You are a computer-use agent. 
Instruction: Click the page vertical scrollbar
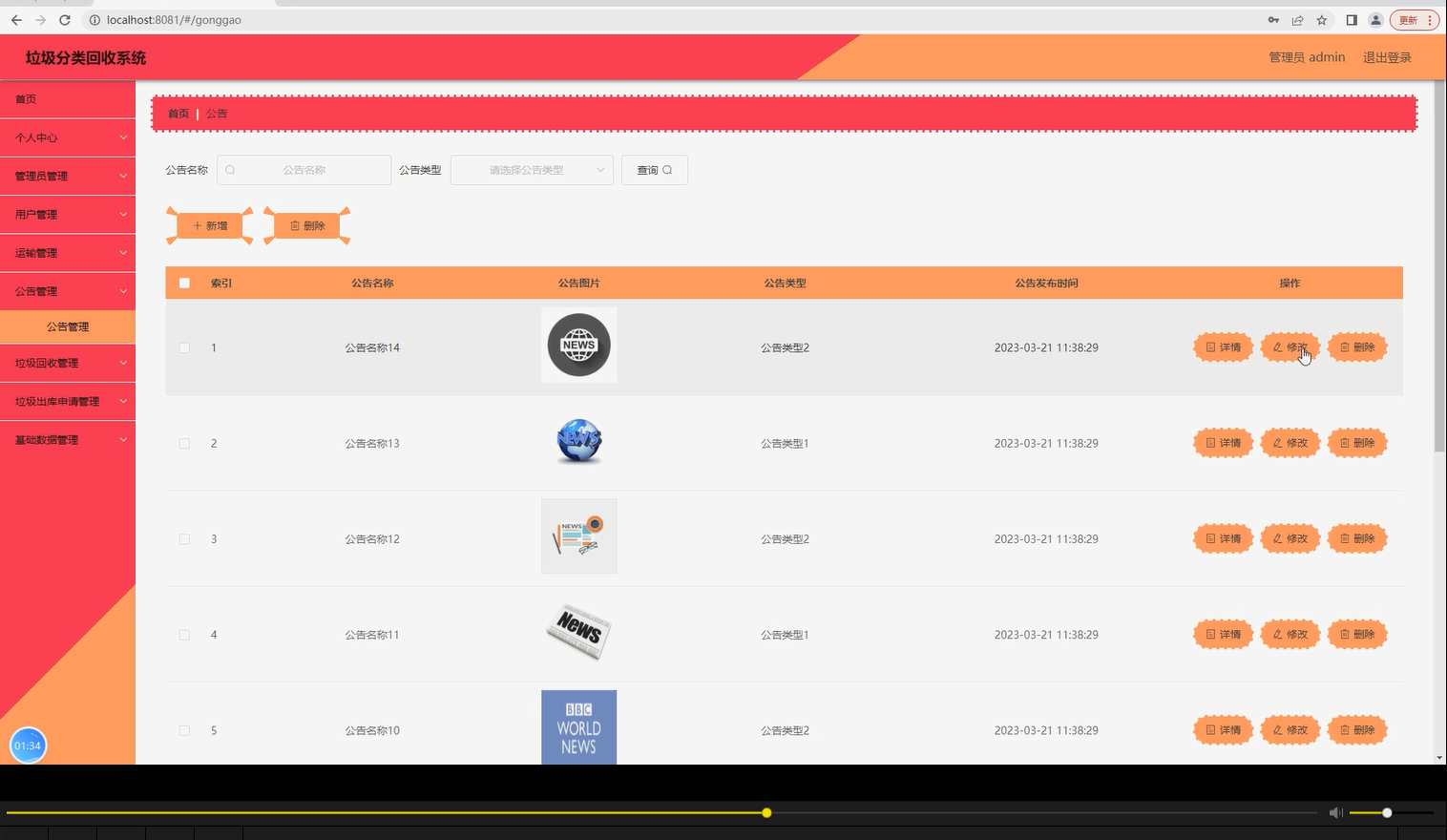coord(1439,267)
